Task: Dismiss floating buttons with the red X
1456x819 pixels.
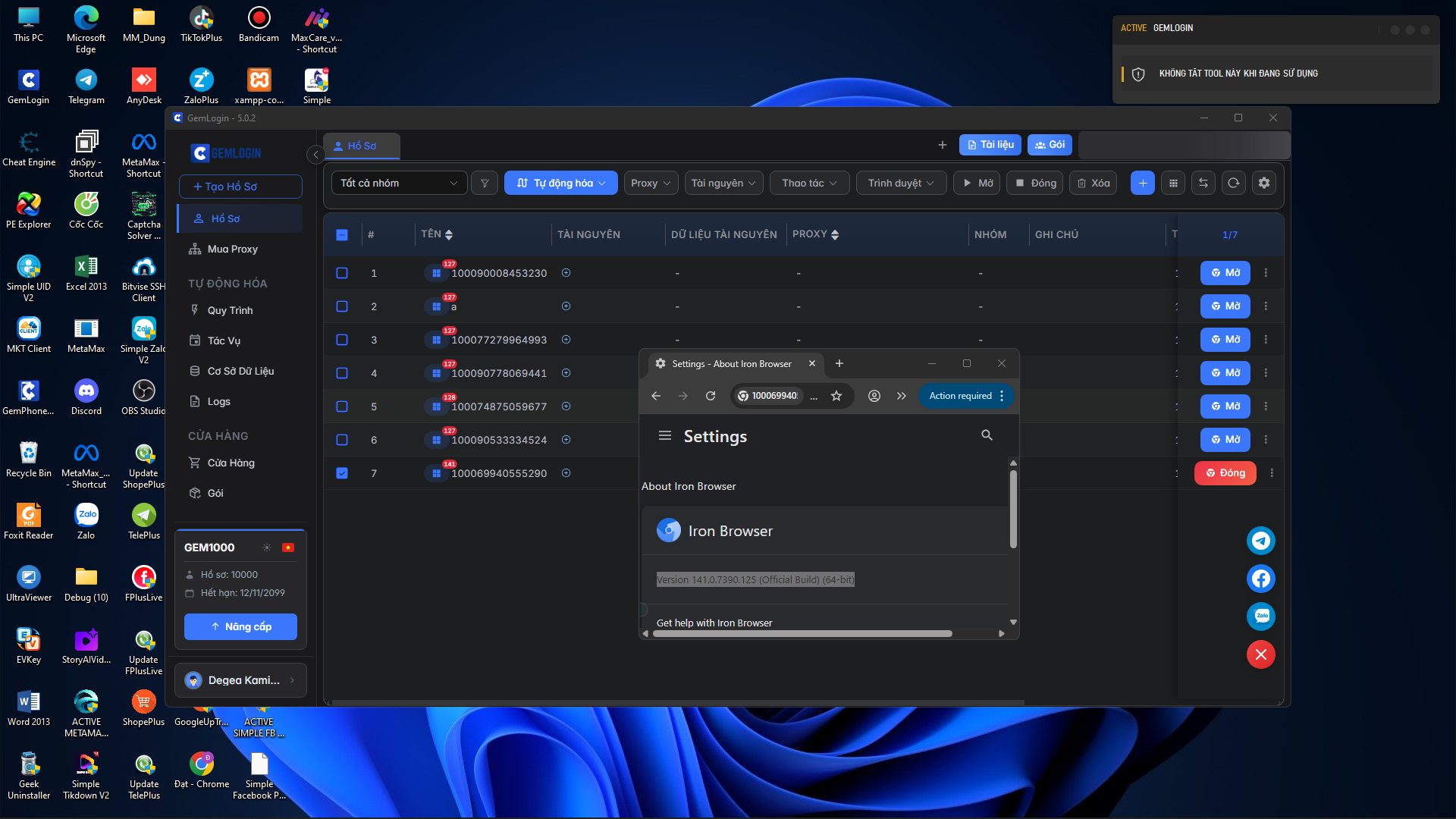Action: pos(1261,654)
